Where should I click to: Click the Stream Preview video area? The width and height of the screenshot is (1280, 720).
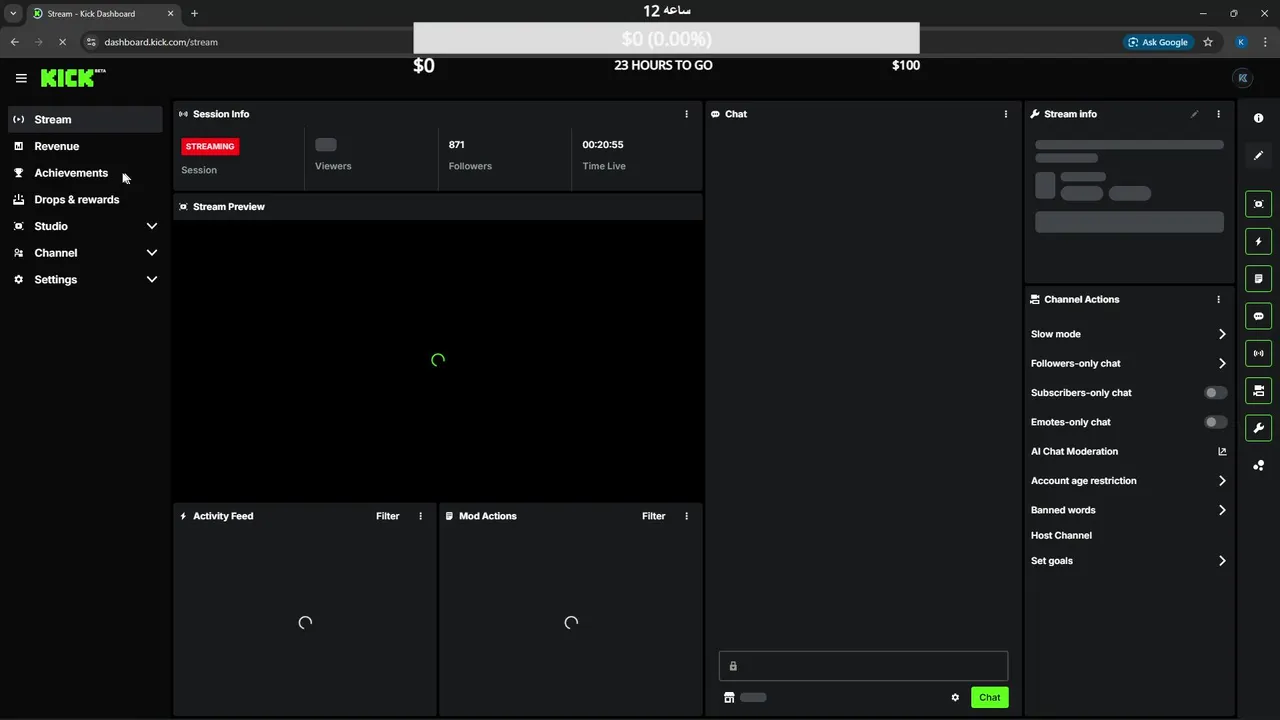[x=438, y=360]
